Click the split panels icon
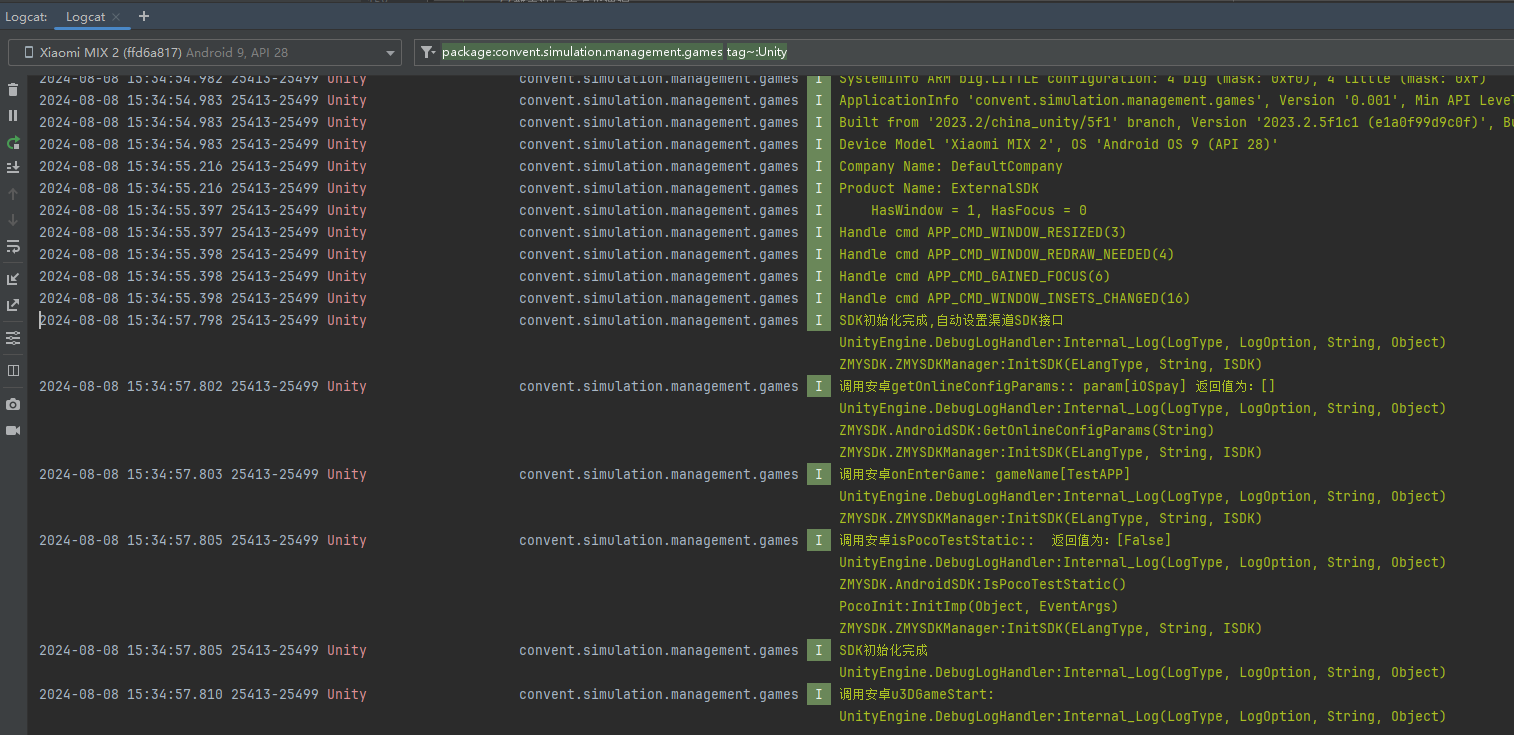Screen dimensions: 1514x735 [13, 370]
